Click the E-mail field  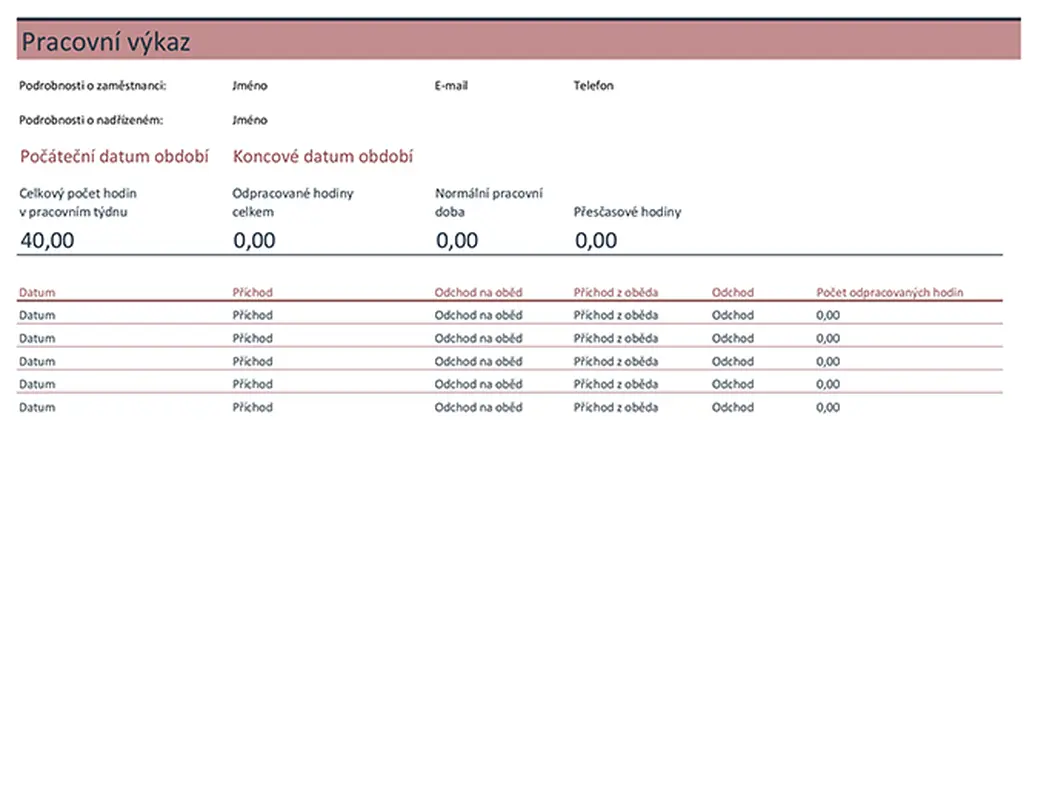pos(451,86)
